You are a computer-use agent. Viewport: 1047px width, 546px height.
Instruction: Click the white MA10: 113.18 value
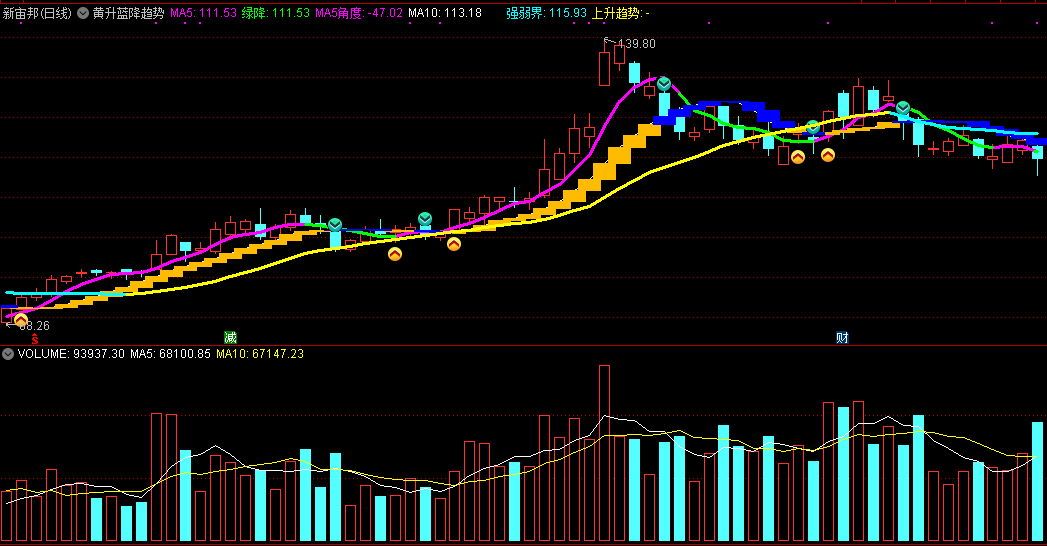(445, 13)
